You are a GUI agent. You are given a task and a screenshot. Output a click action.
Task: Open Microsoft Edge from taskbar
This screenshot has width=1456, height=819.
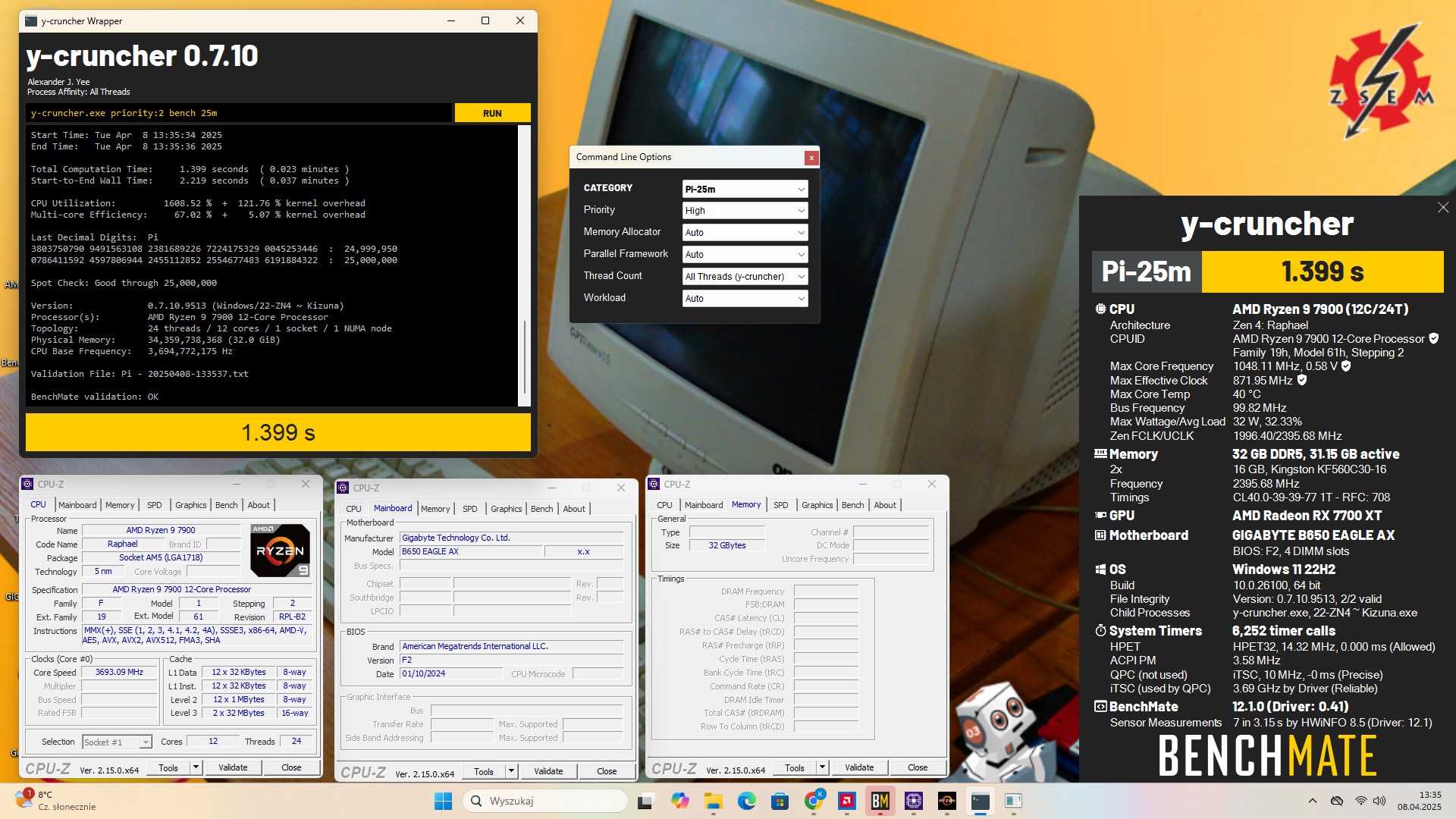746,801
